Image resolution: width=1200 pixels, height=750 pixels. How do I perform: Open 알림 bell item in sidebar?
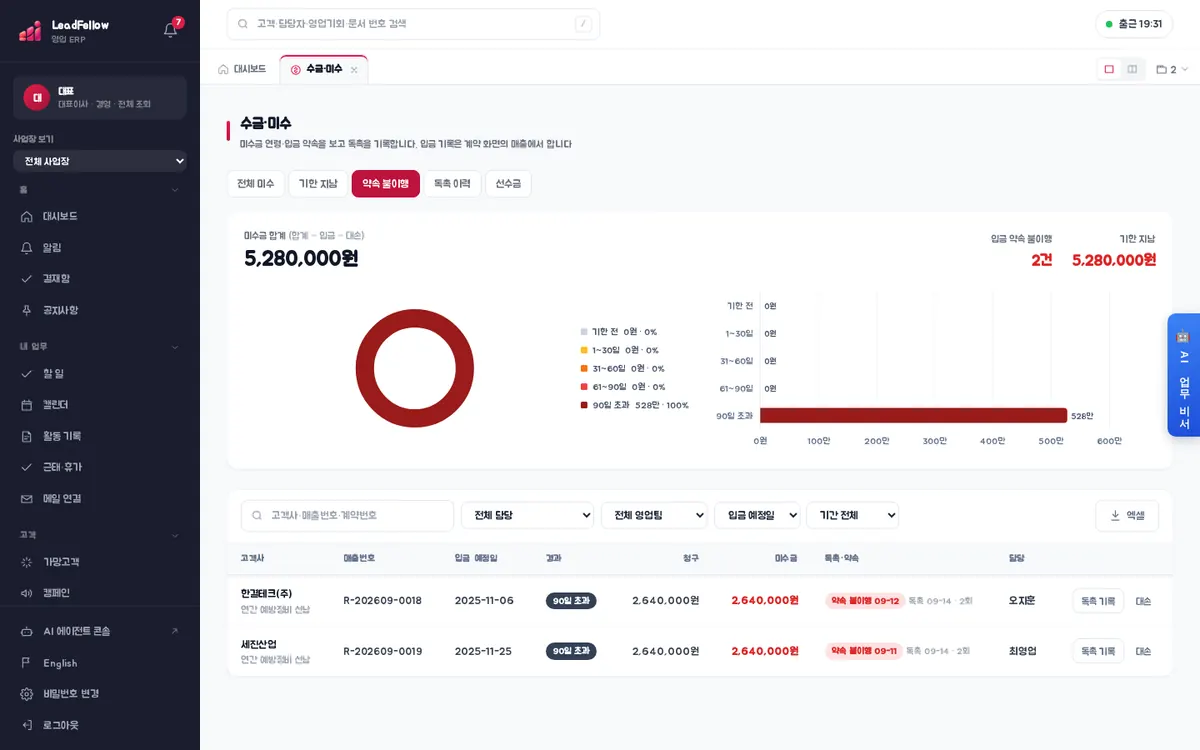(x=27, y=247)
